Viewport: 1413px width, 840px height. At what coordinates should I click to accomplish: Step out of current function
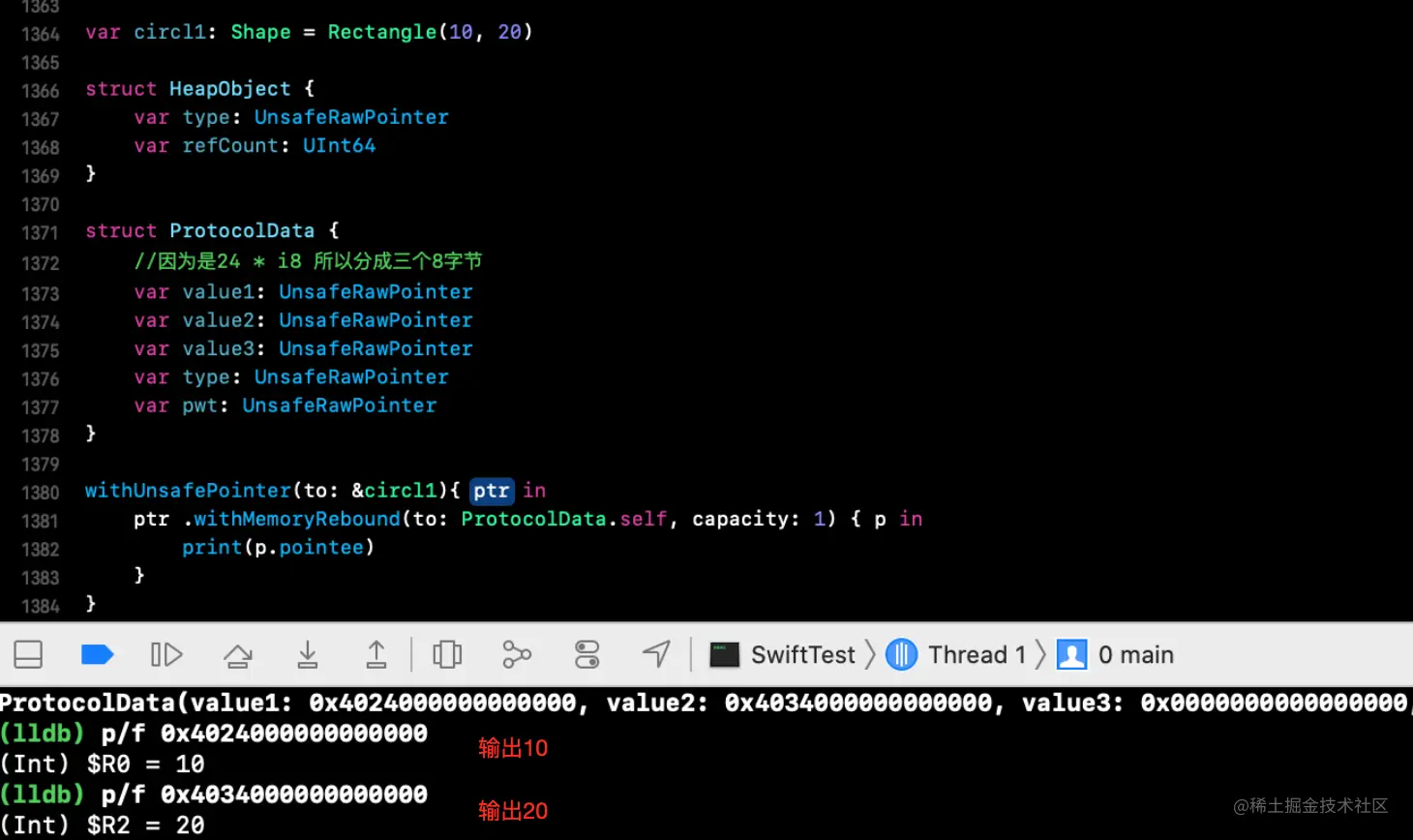coord(376,655)
